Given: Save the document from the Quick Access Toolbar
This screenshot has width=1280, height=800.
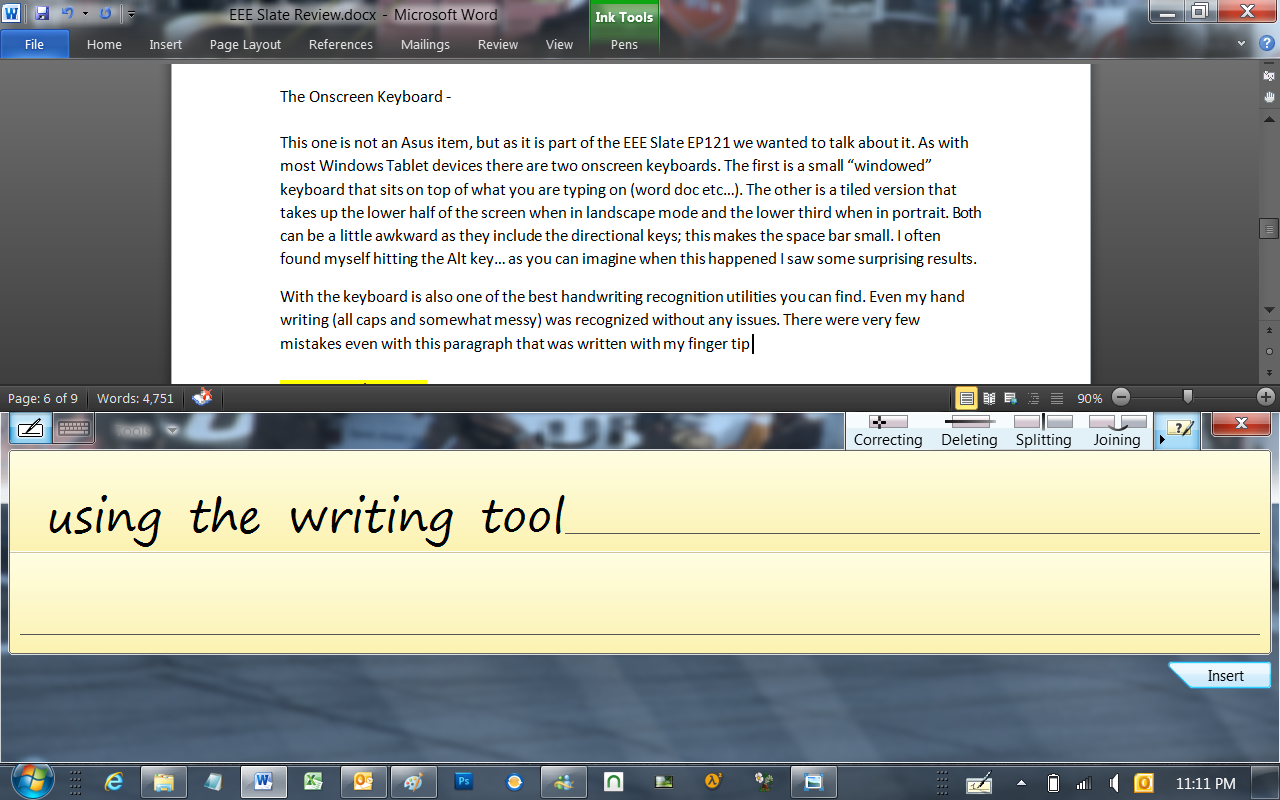Looking at the screenshot, I should (42, 14).
